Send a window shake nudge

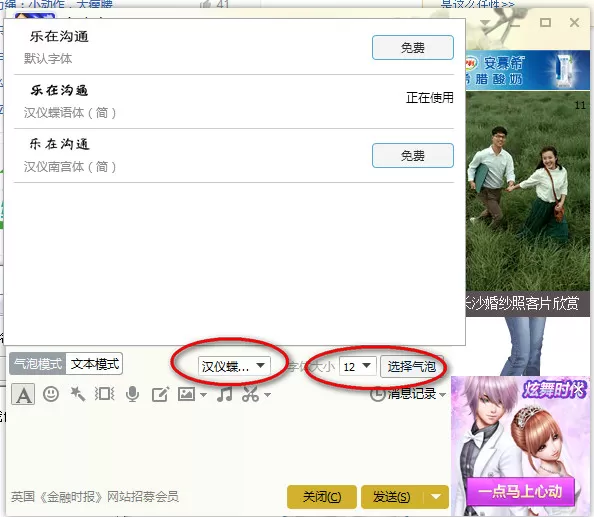click(x=105, y=394)
